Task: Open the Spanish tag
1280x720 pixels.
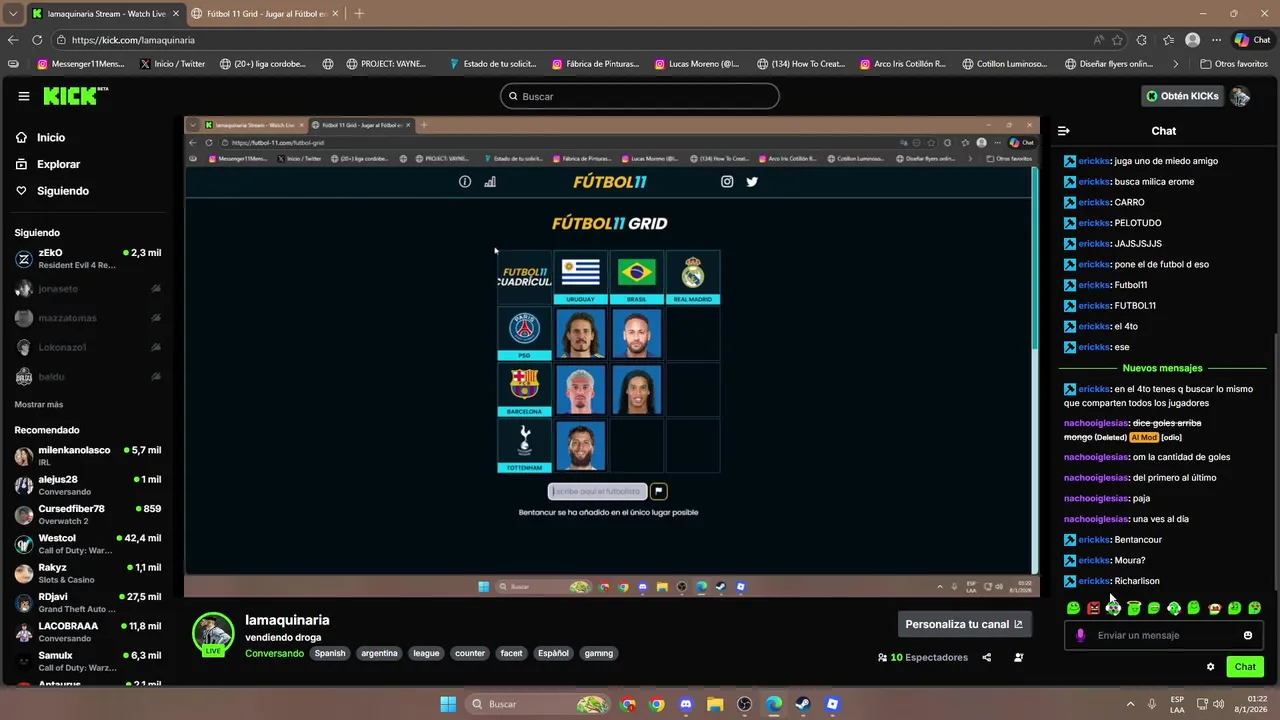Action: point(330,653)
